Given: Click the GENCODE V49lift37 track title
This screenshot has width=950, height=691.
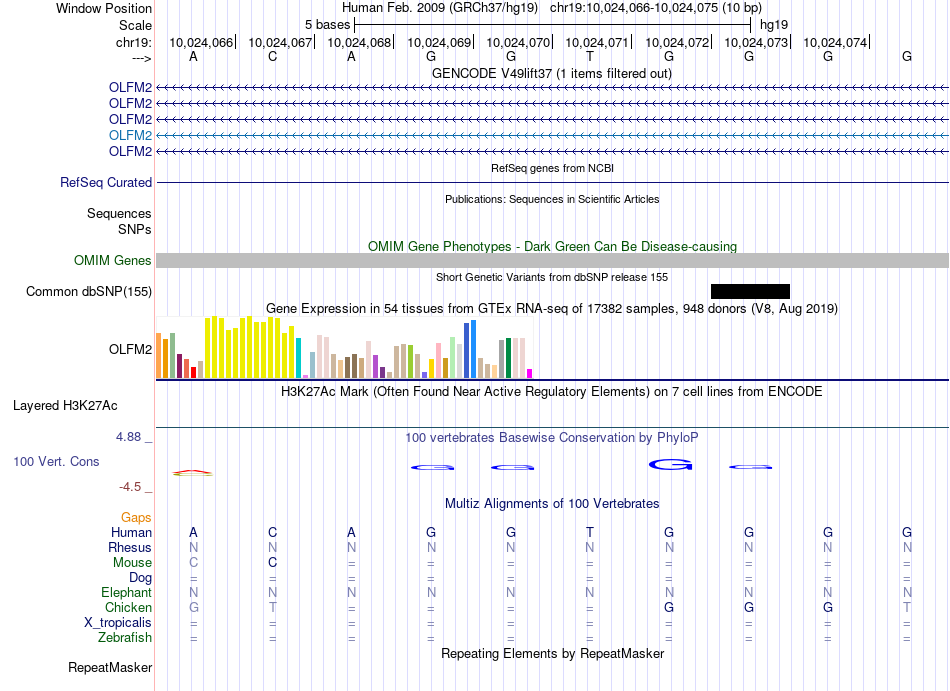Looking at the screenshot, I should pos(552,73).
